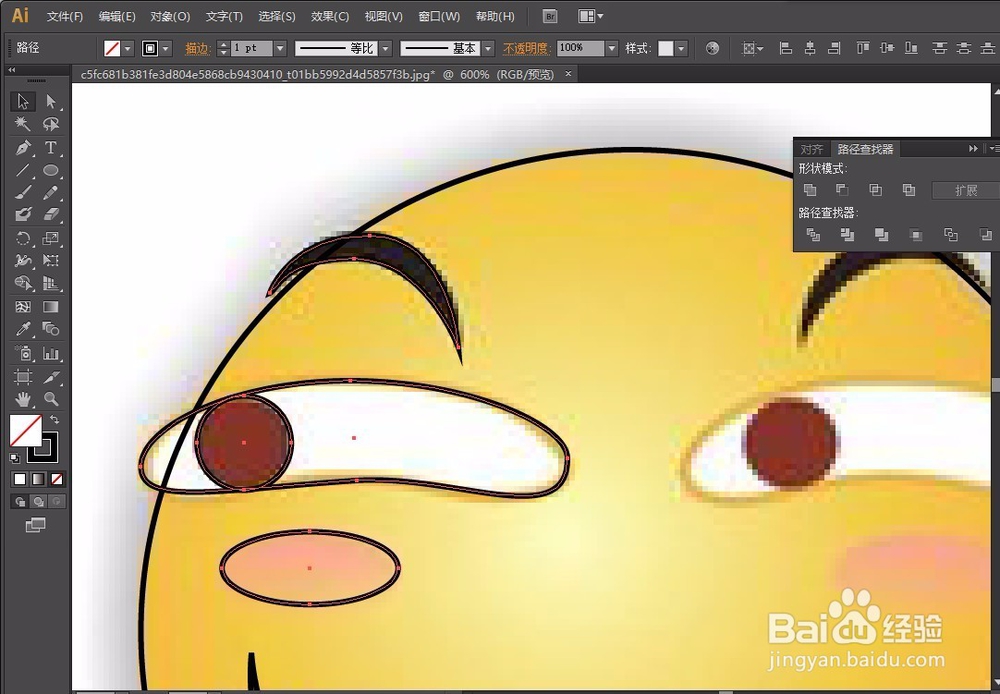The height and width of the screenshot is (694, 1000).
Task: Open the stroke weight dropdown
Action: point(280,48)
